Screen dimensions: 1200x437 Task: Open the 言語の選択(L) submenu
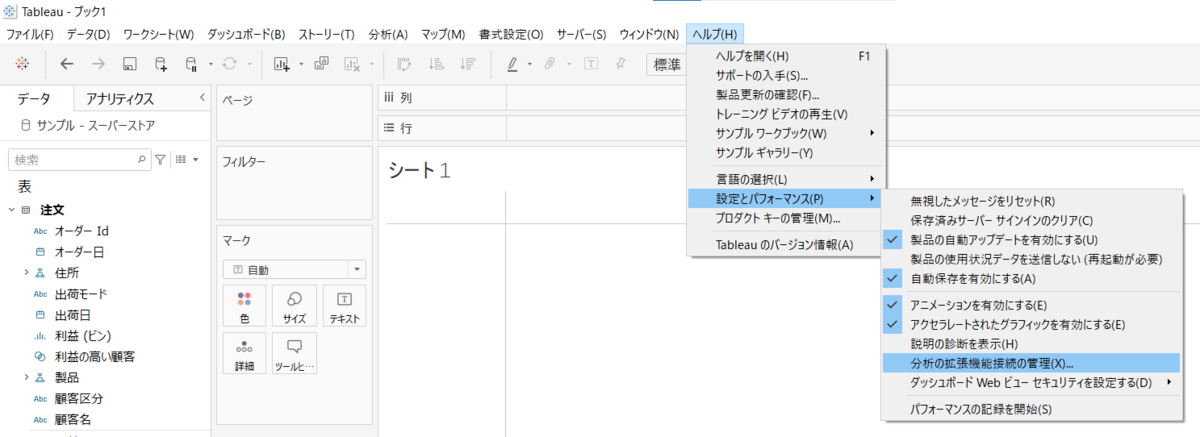pyautogui.click(x=786, y=178)
